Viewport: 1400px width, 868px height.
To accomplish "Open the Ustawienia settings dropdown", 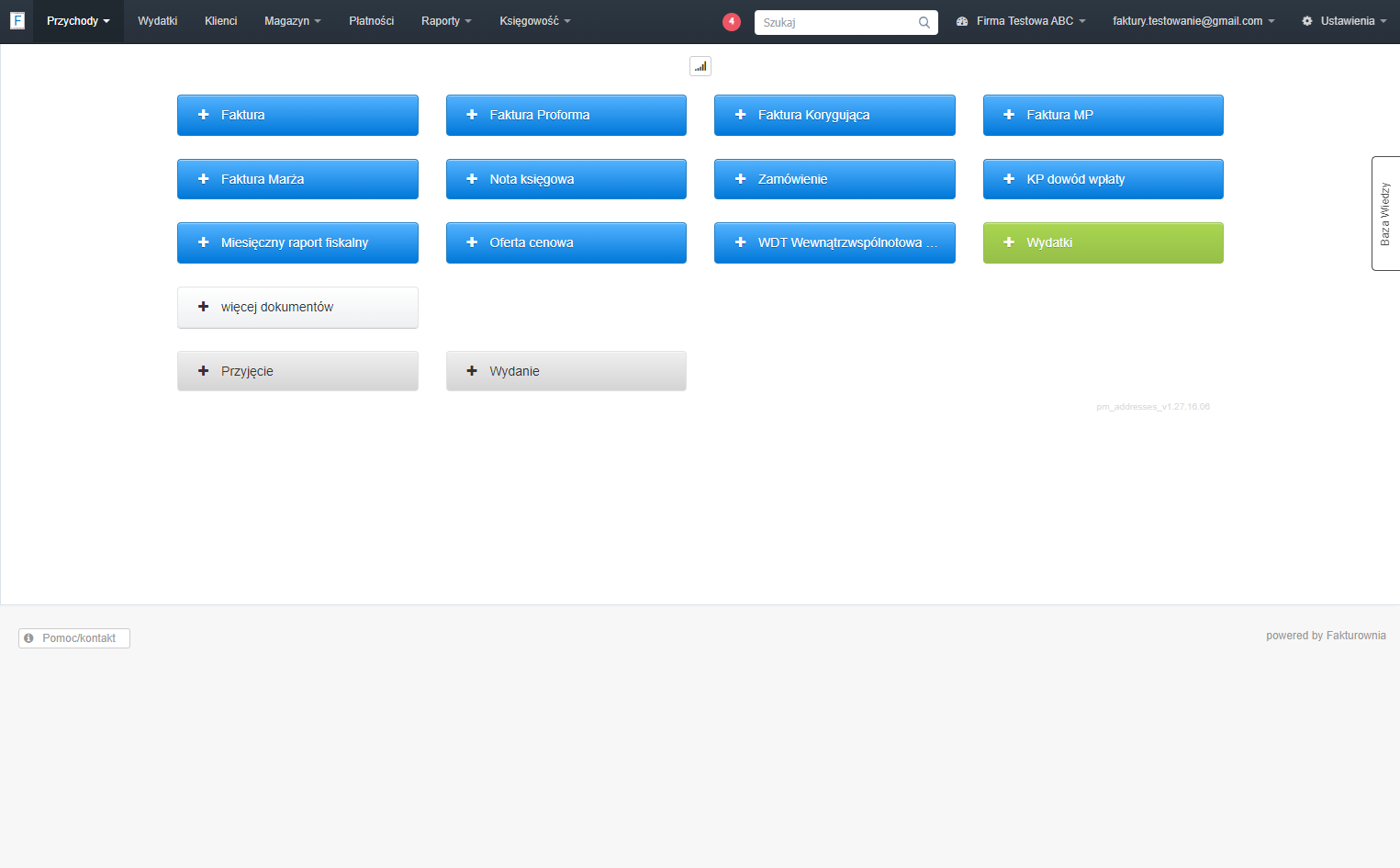I will (x=1344, y=21).
